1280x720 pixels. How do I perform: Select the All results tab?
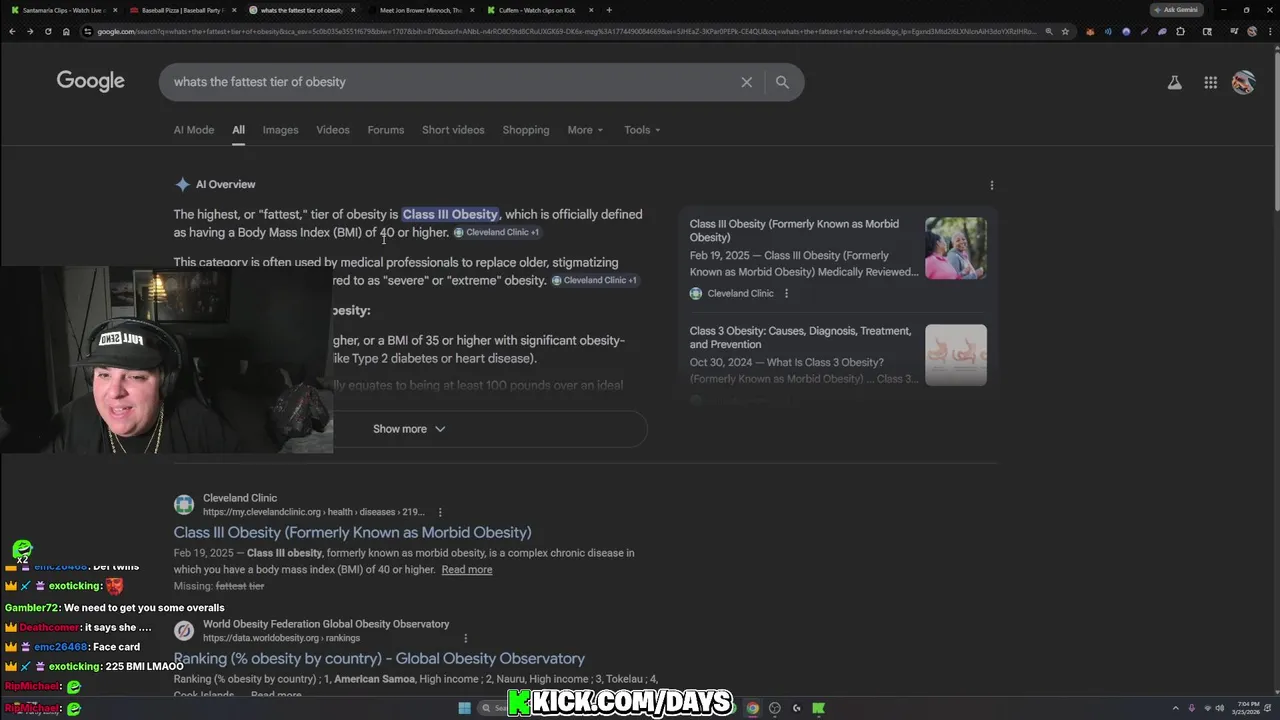point(238,130)
